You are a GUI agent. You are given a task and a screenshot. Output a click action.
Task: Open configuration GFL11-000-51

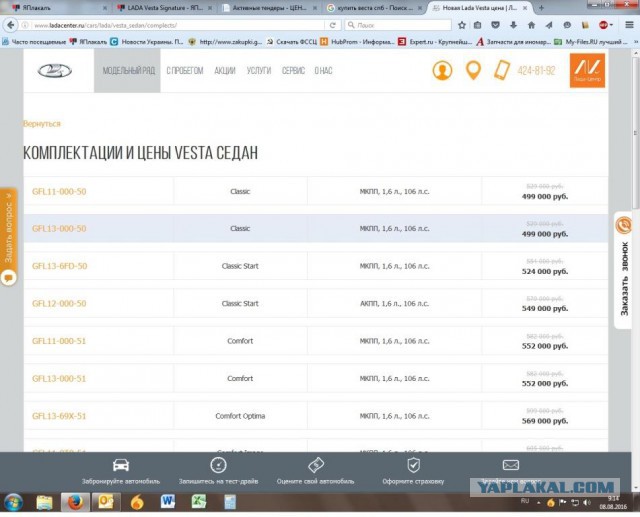59,341
